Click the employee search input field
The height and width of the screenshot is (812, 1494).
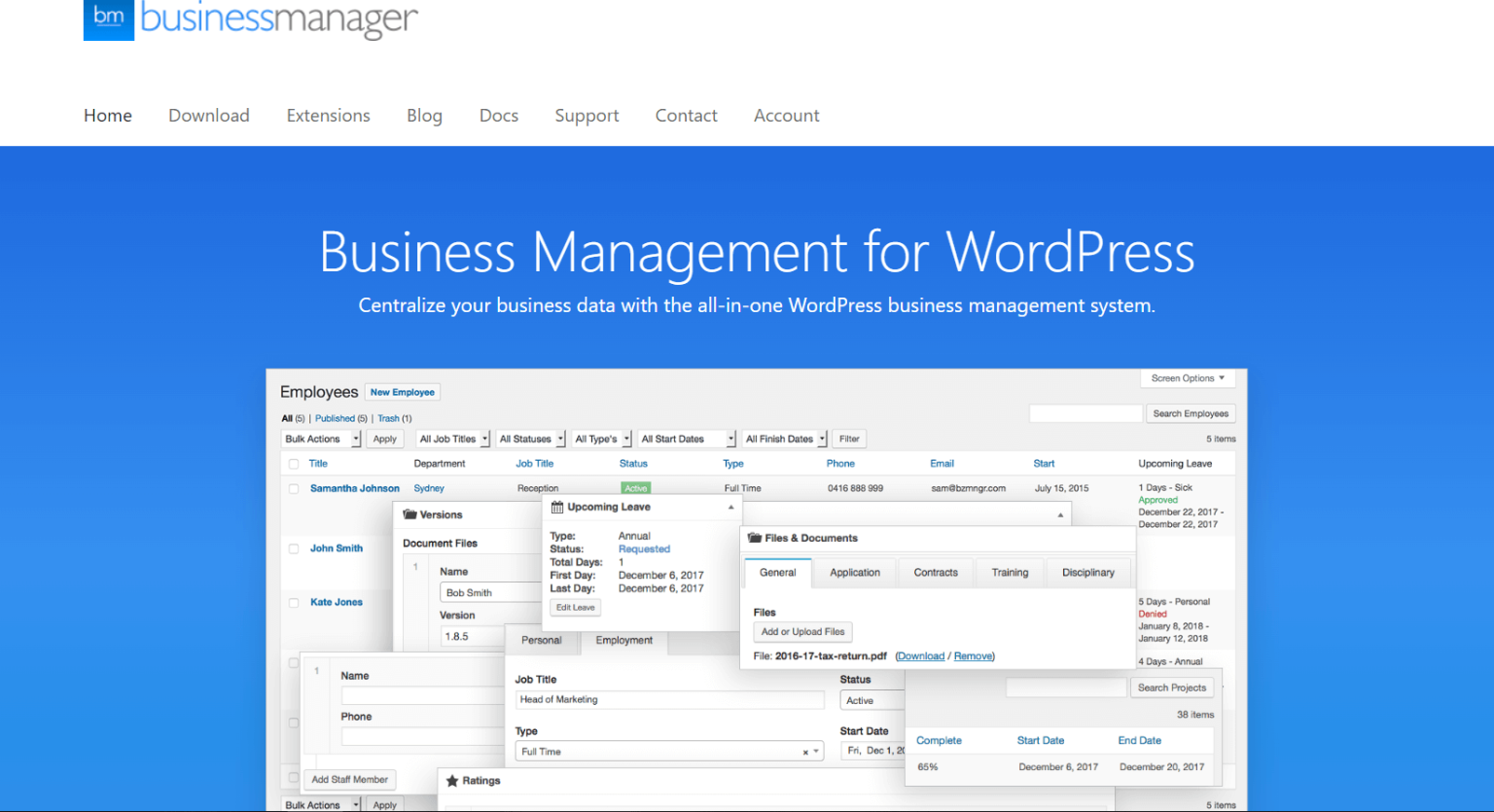pos(1085,413)
